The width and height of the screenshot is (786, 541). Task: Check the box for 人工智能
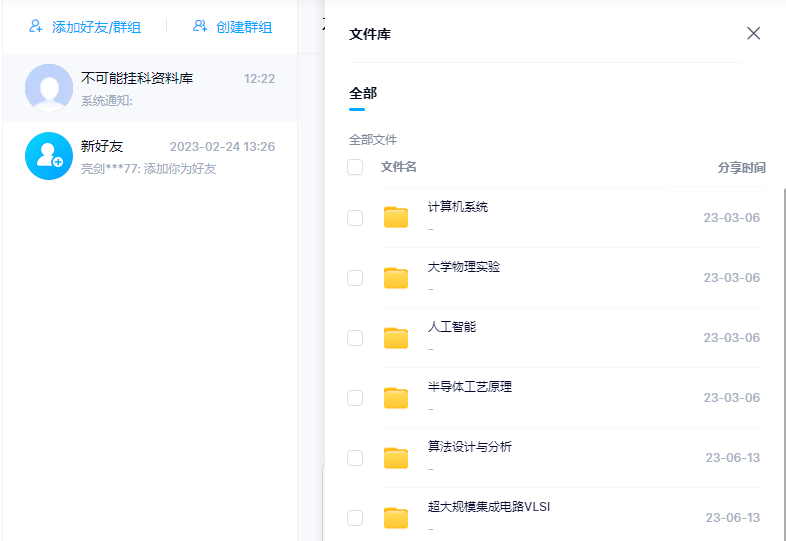pyautogui.click(x=355, y=338)
